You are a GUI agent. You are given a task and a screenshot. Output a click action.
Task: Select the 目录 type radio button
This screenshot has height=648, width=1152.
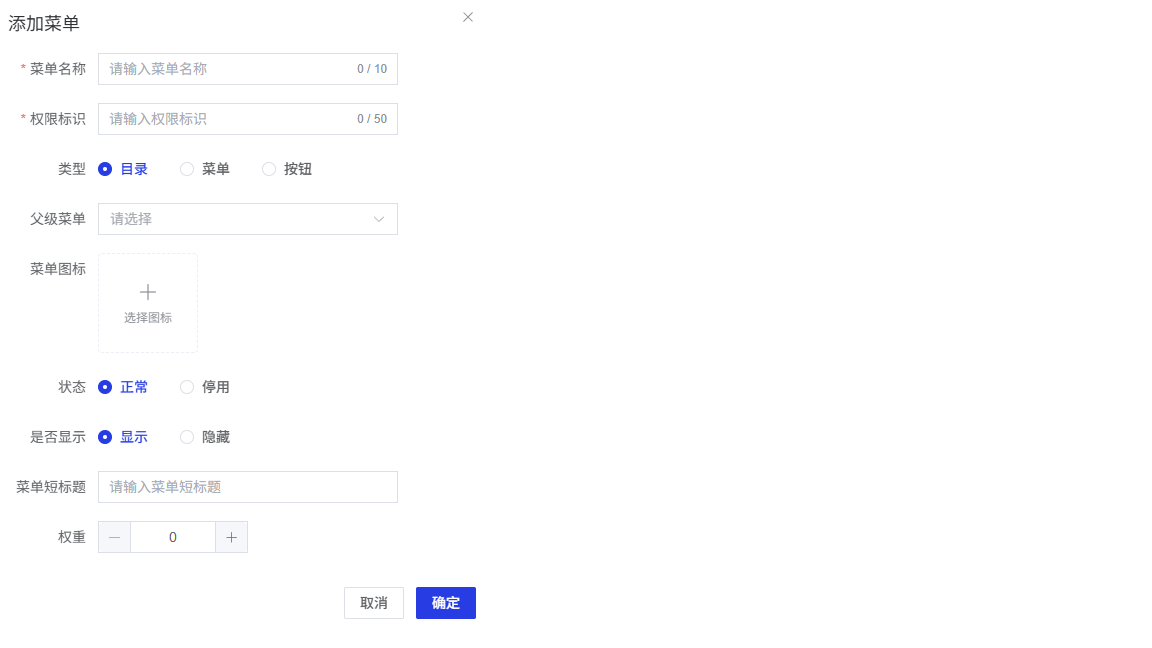(105, 169)
